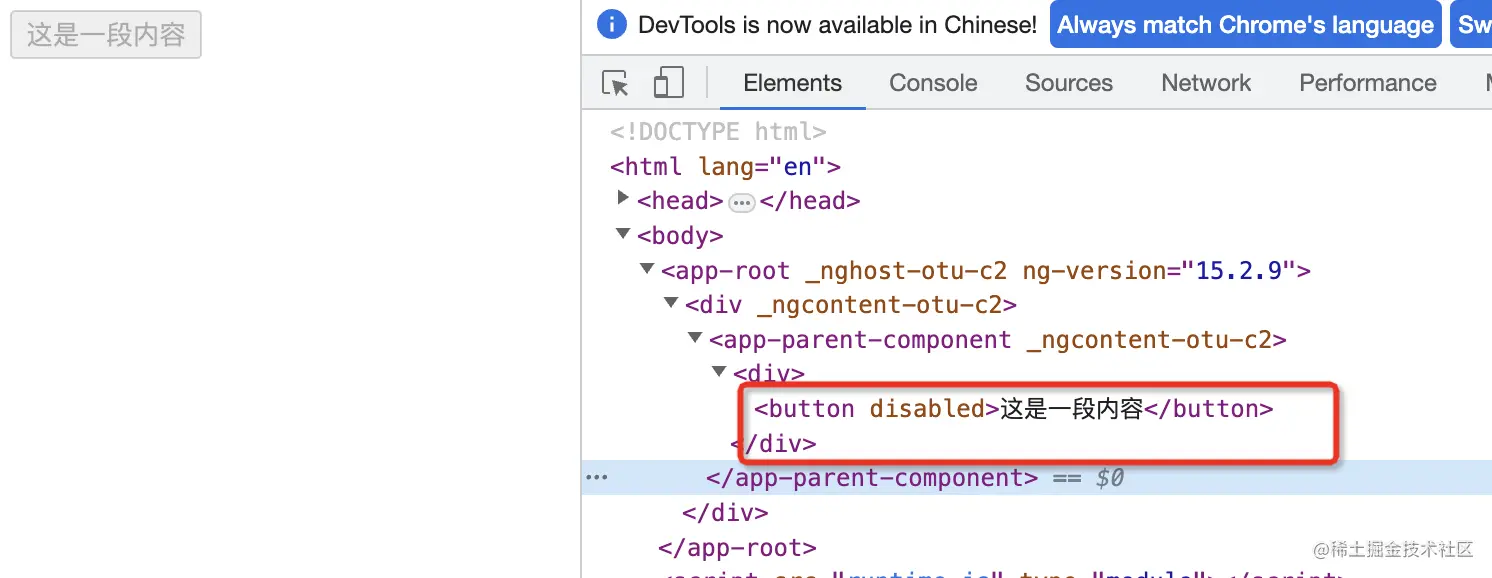The width and height of the screenshot is (1492, 578).
Task: Collapse the app-parent-component opening node
Action: click(x=696, y=338)
